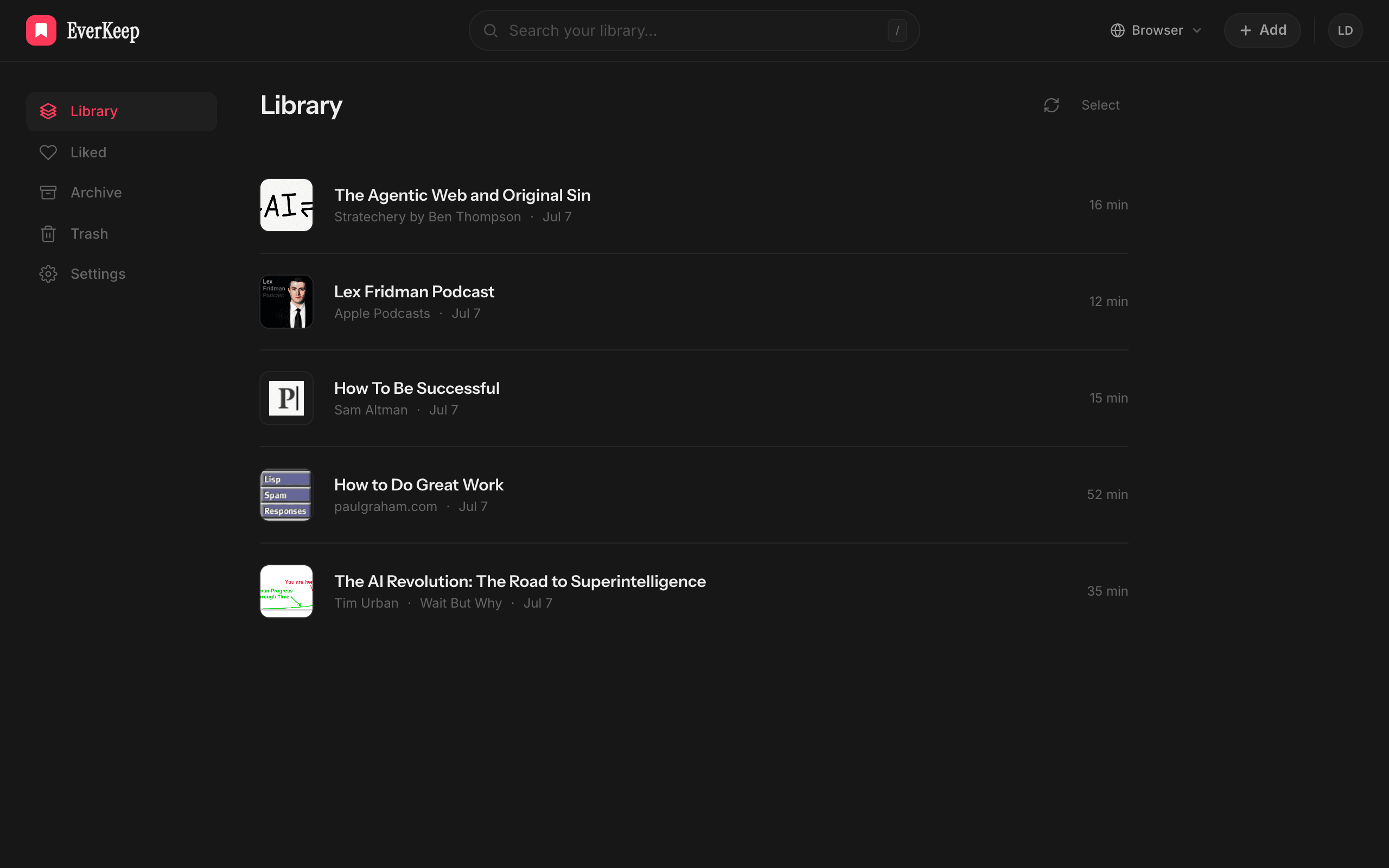Click the EverKeep bookmark logo icon

click(41, 30)
